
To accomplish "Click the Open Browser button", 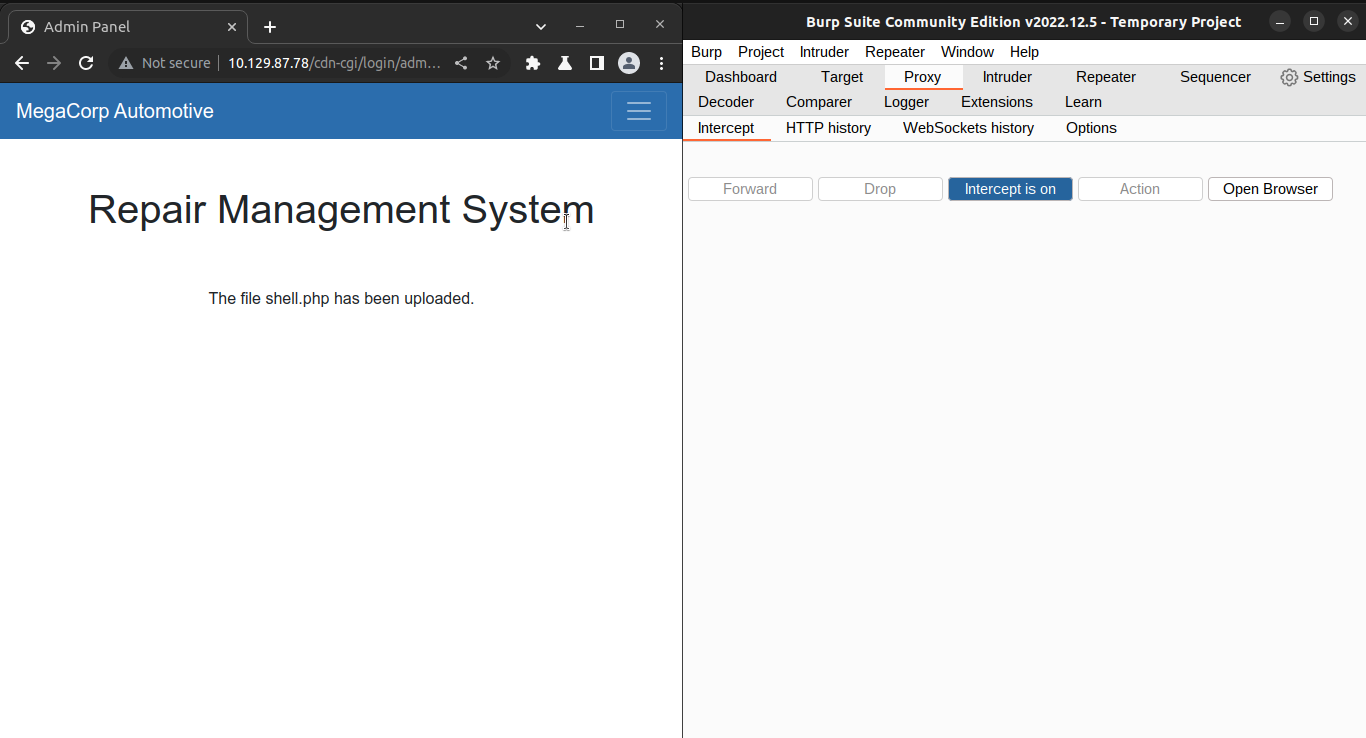I will coord(1270,189).
